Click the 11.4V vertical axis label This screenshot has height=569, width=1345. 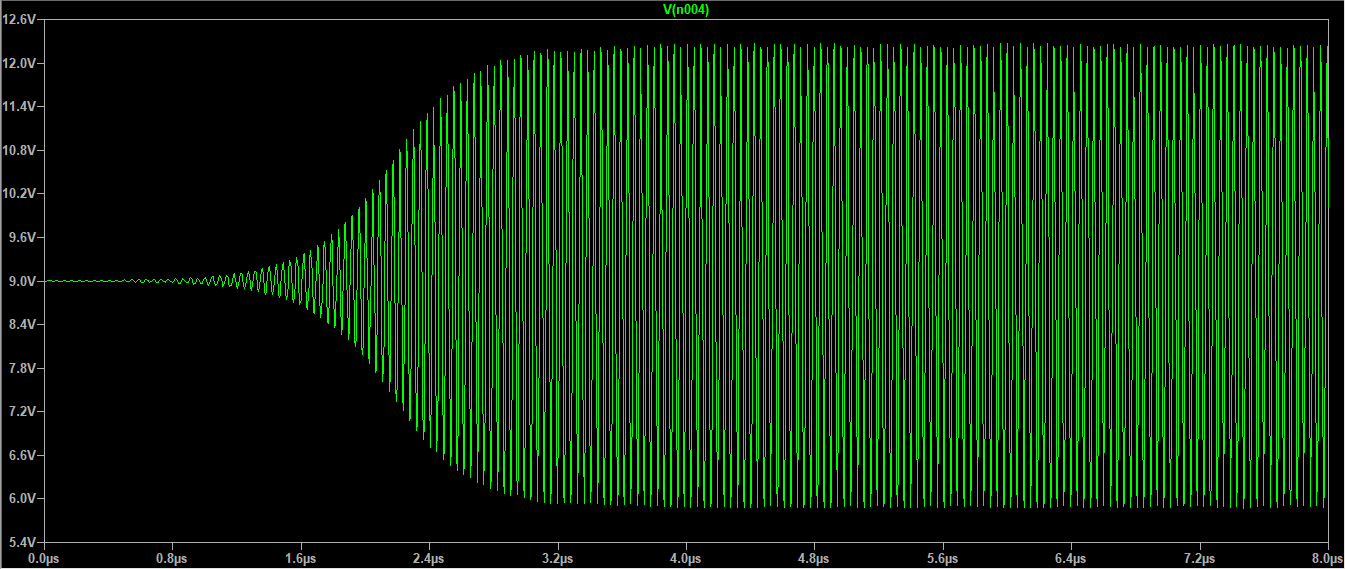click(x=21, y=107)
